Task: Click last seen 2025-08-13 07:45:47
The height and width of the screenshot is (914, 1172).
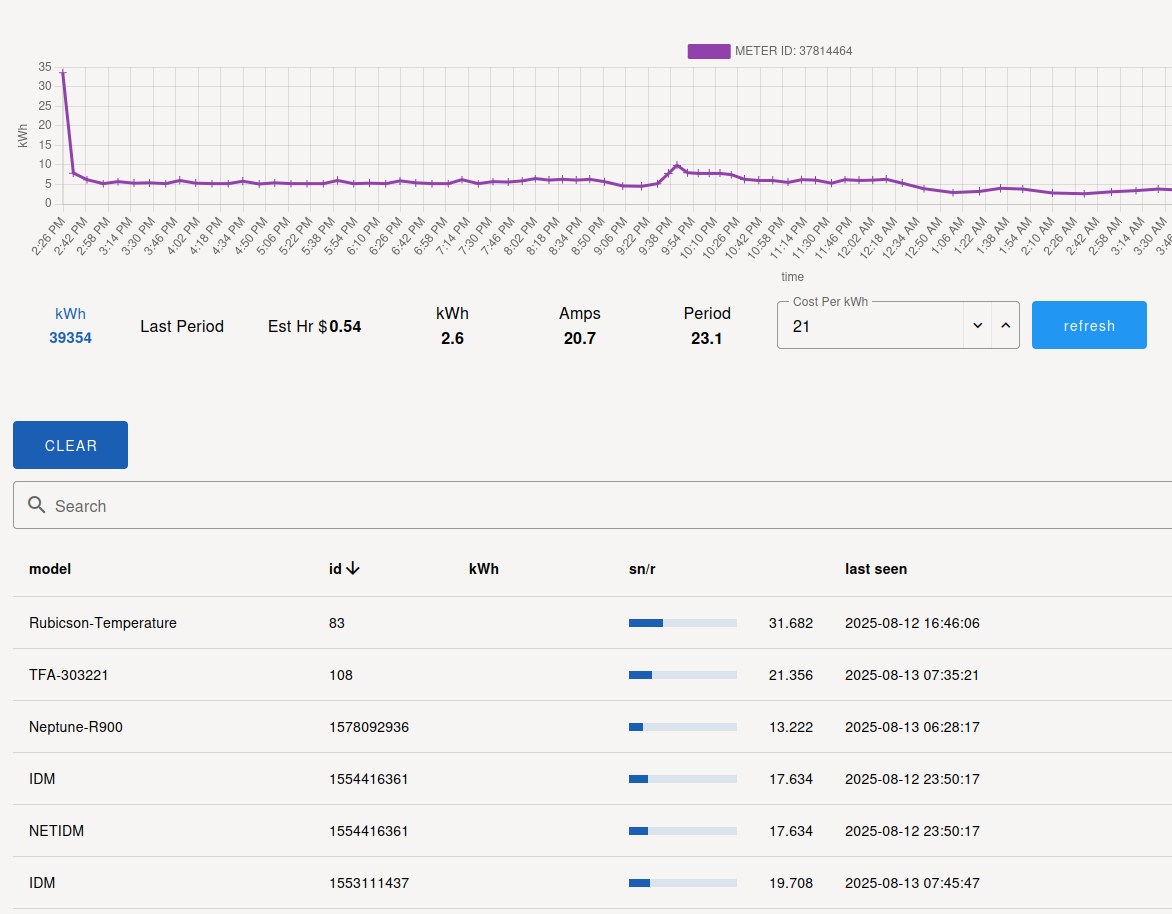Action: (x=912, y=883)
